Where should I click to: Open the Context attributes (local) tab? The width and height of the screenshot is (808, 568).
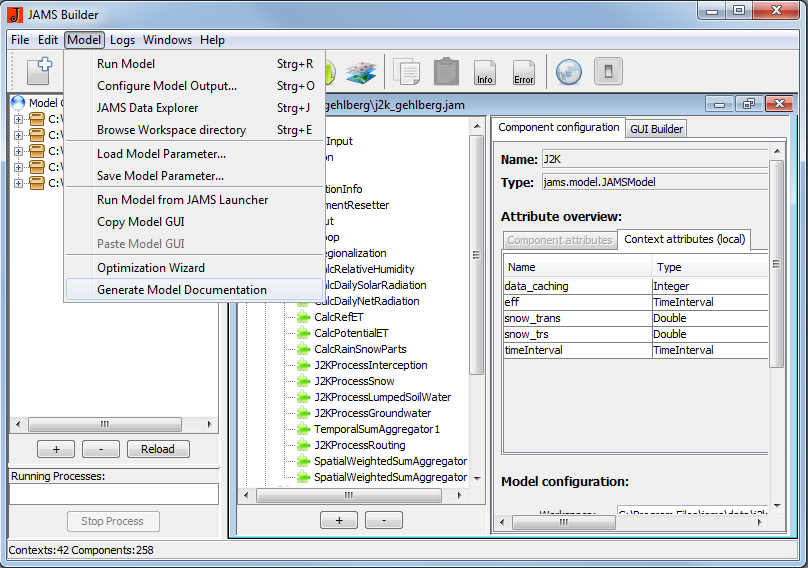683,240
